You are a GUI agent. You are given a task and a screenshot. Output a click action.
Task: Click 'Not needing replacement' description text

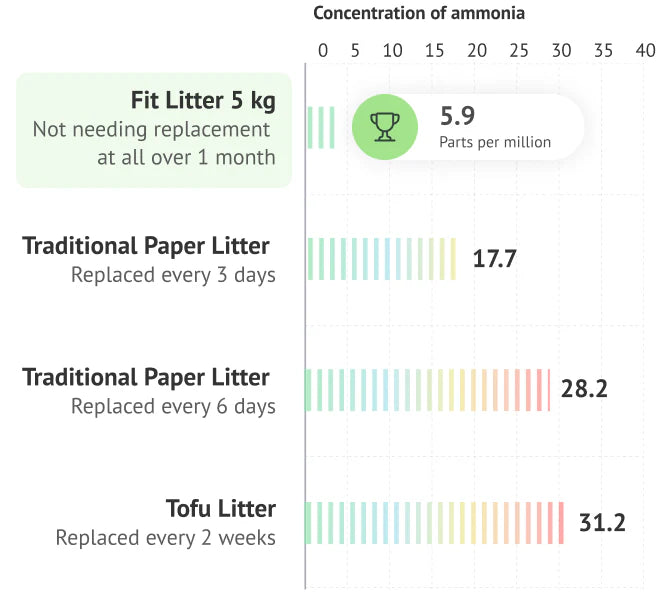click(x=151, y=129)
